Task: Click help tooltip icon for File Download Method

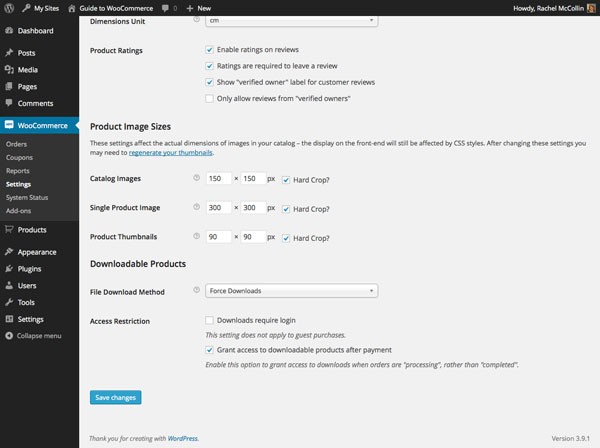Action: coord(196,290)
